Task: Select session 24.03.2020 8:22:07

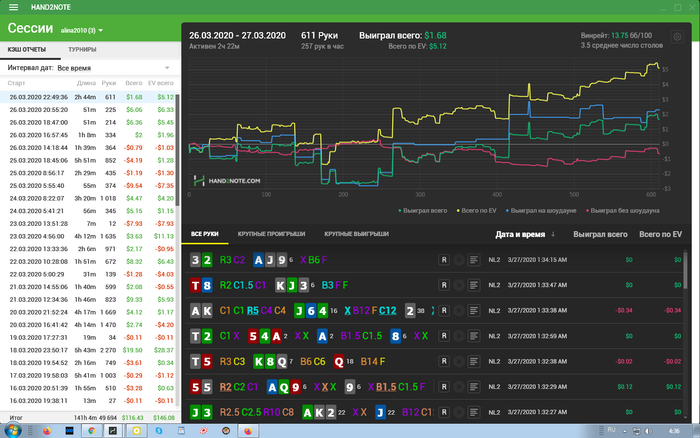Action: coord(88,198)
